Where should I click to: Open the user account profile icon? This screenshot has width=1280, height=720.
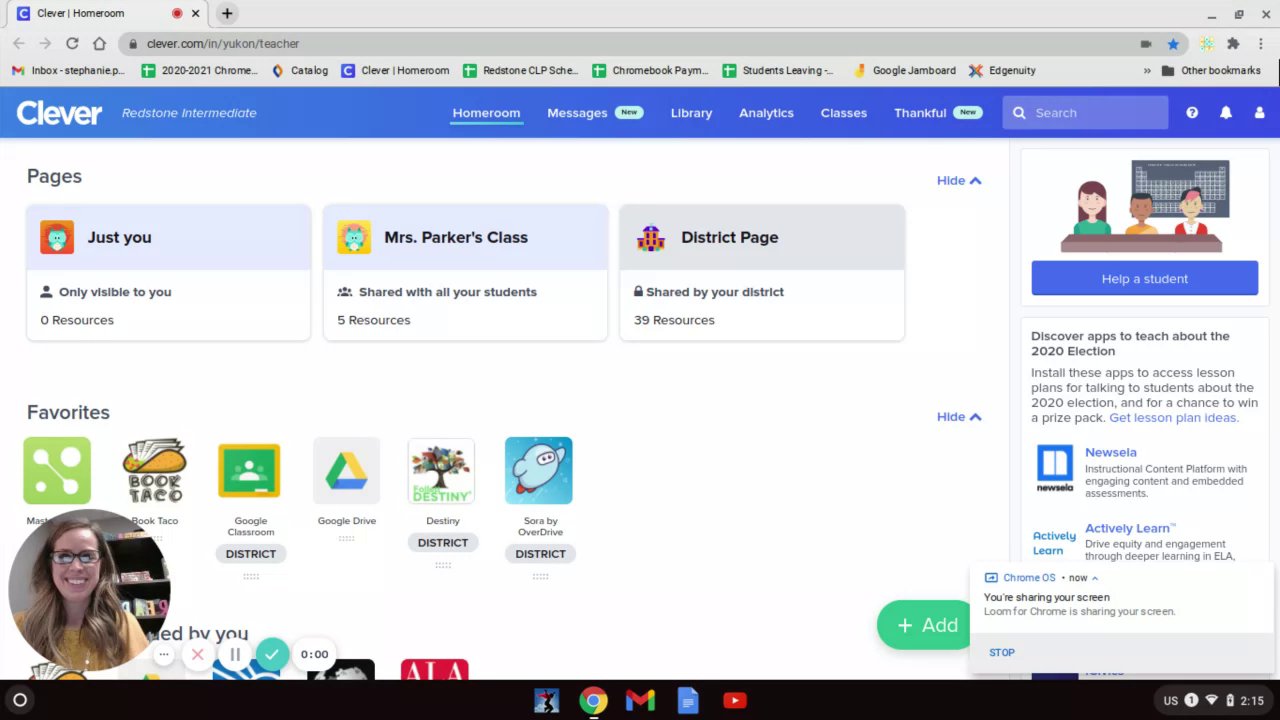pyautogui.click(x=1259, y=113)
